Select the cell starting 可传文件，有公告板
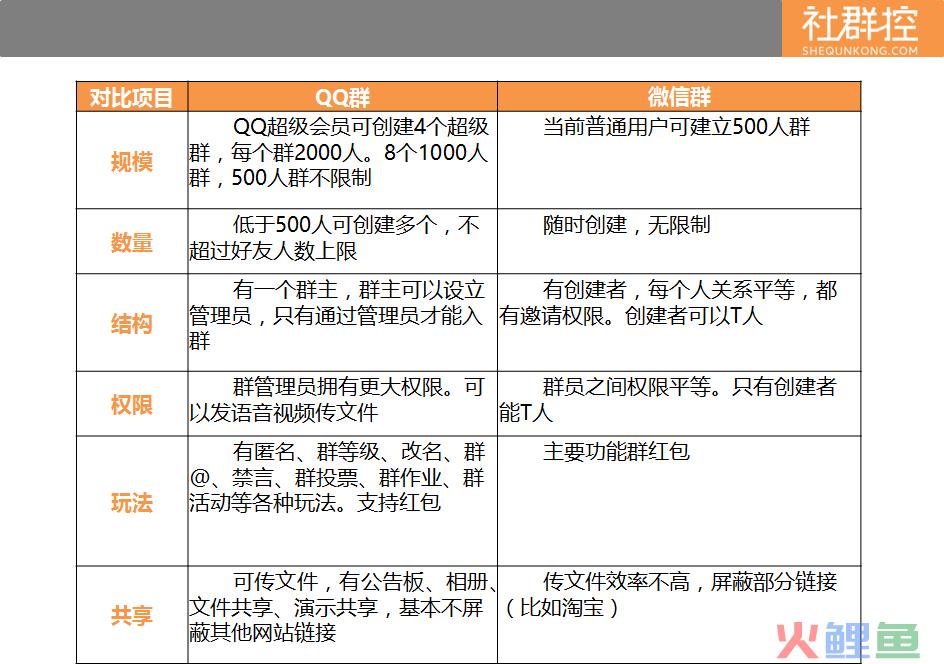Image resolution: width=944 pixels, height=664 pixels. click(x=343, y=615)
